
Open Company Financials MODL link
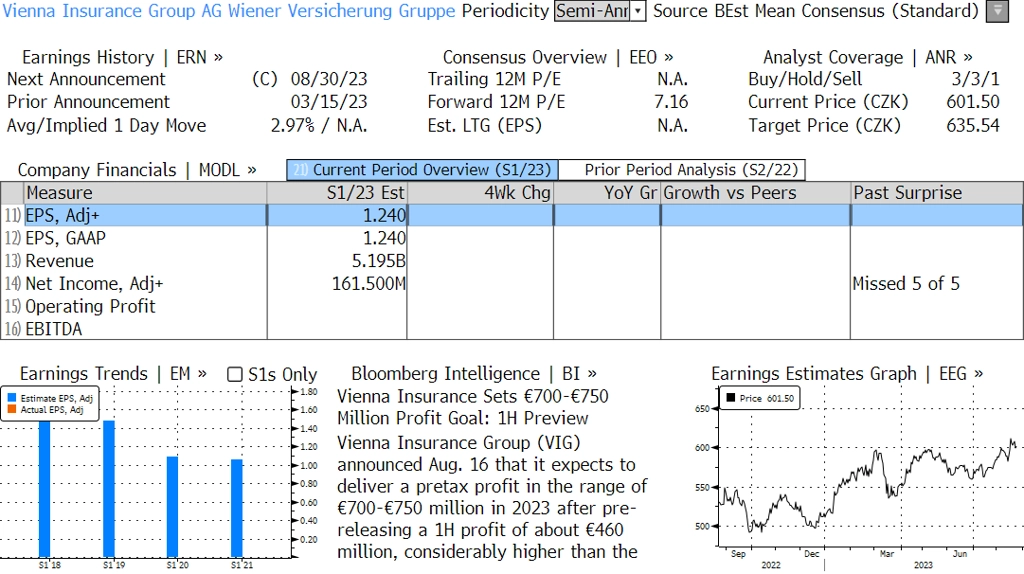136,170
